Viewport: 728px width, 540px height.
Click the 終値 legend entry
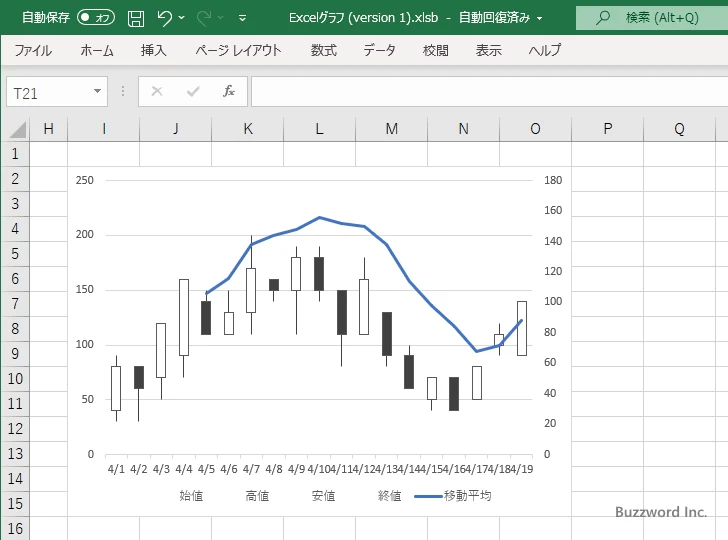[x=390, y=496]
